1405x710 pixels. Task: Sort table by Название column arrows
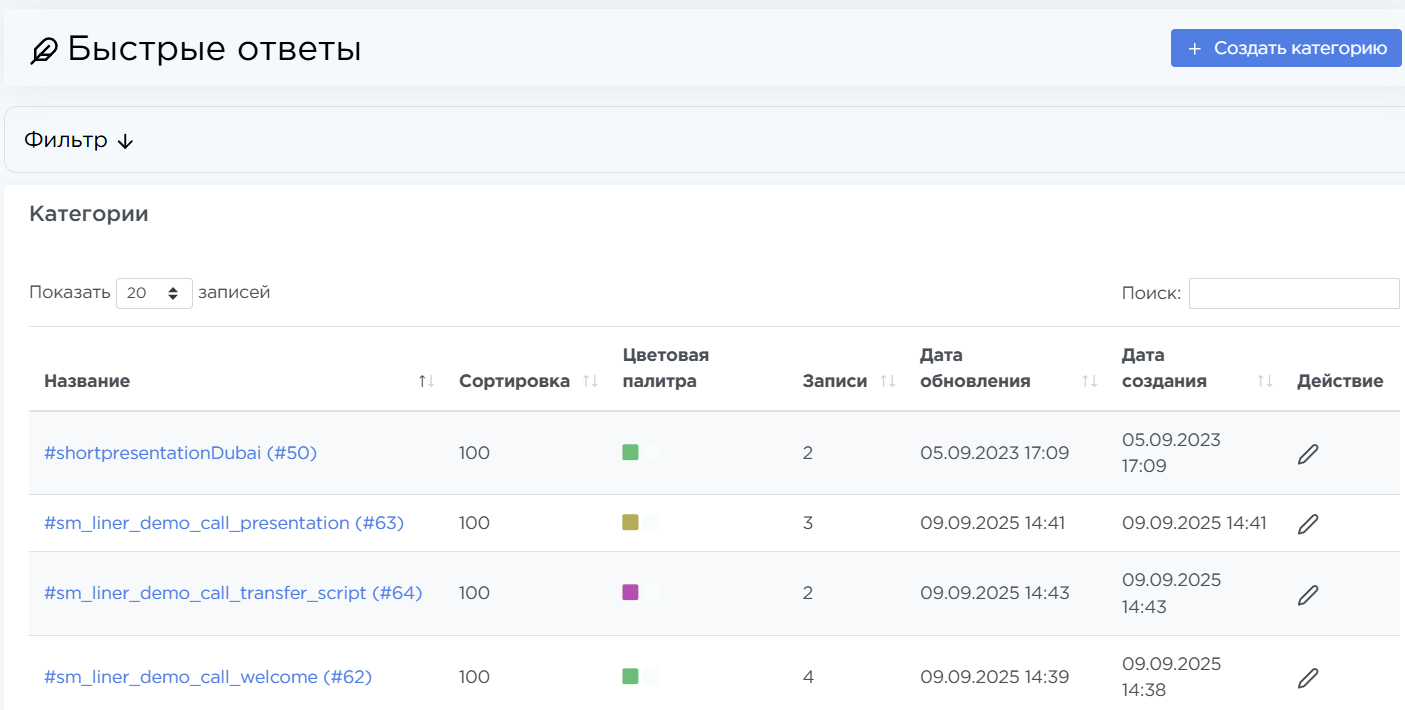click(427, 381)
